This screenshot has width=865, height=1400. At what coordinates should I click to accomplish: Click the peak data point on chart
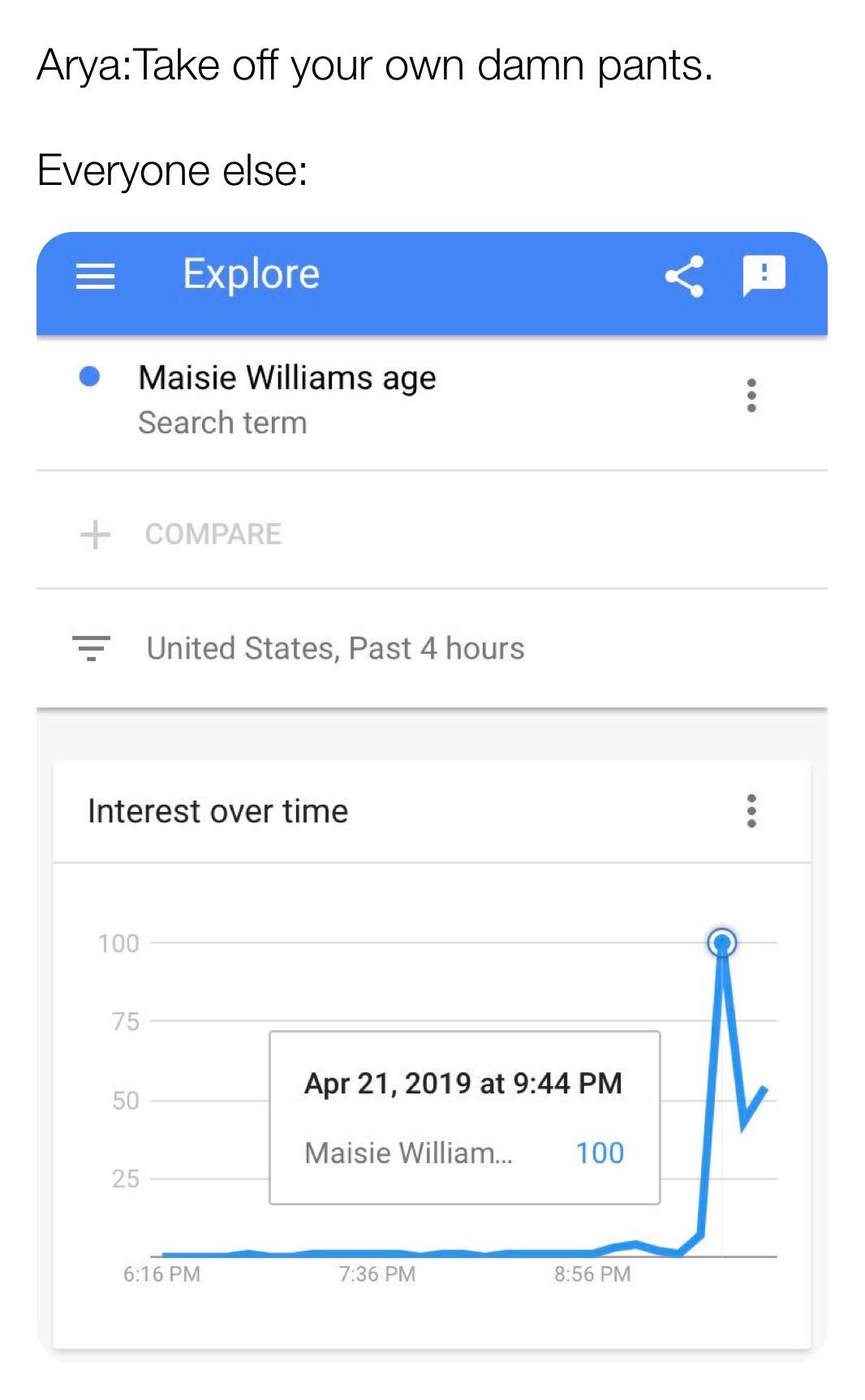721,943
